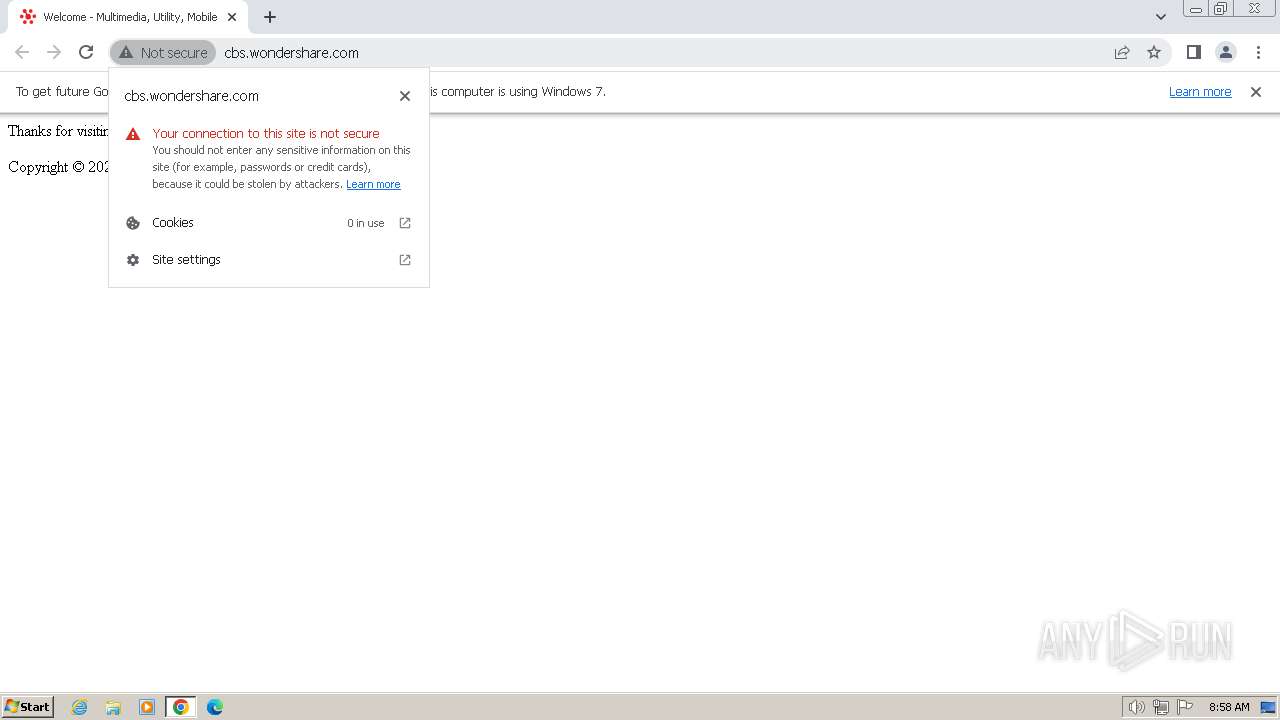Launch Microsoft Edge from the taskbar
Screen dimensions: 1280x720
tap(215, 707)
